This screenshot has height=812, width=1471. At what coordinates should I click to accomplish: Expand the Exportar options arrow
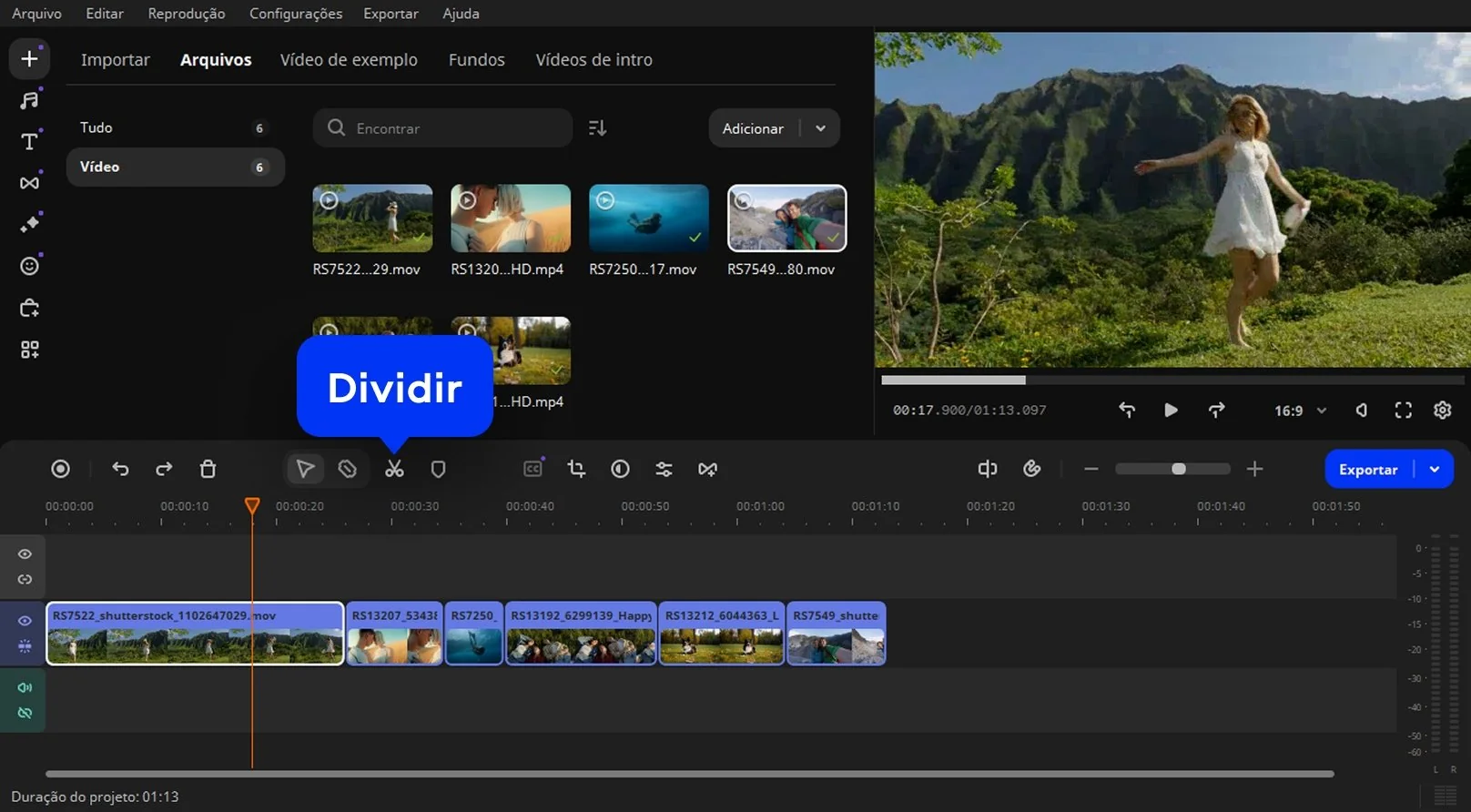pyautogui.click(x=1435, y=470)
